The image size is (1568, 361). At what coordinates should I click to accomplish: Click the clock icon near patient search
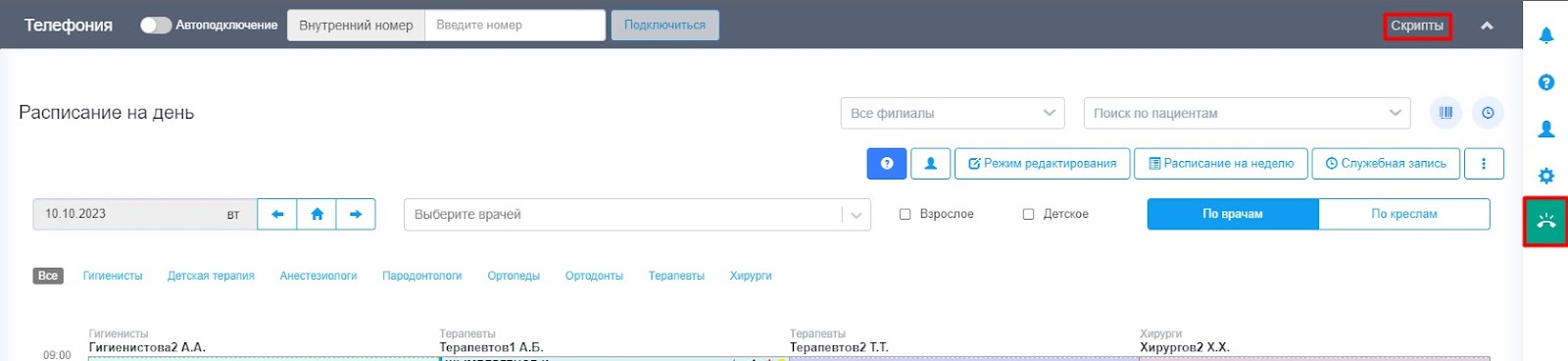click(1488, 113)
